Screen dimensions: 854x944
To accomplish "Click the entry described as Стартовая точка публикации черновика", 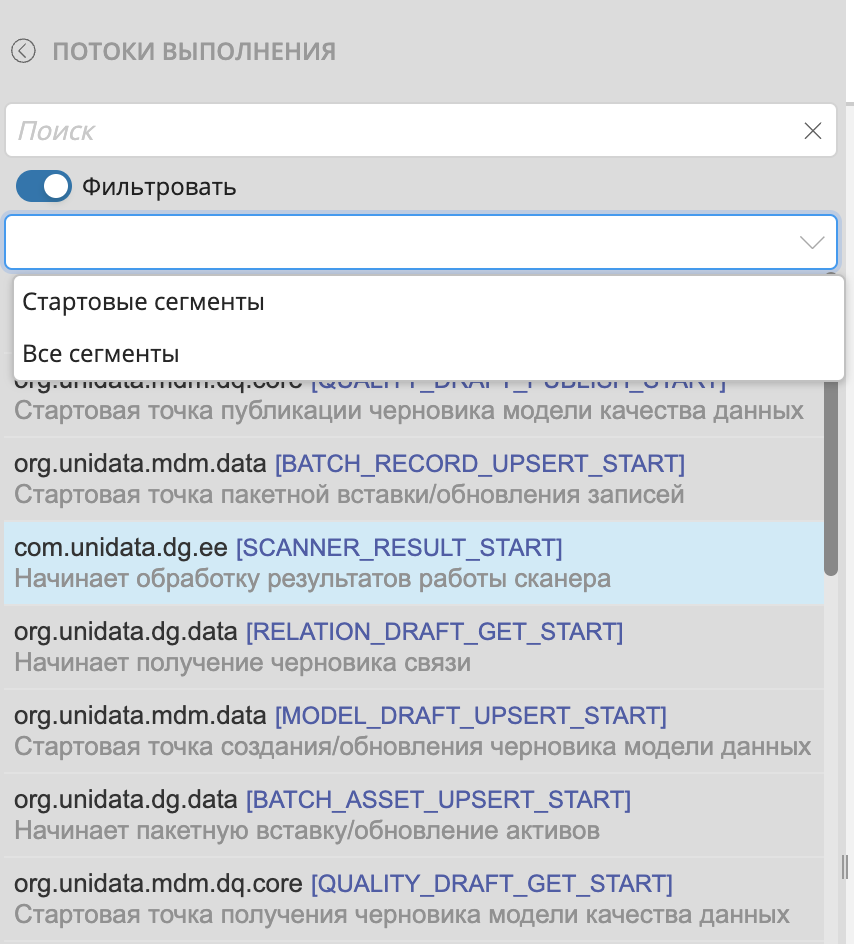I will click(408, 410).
